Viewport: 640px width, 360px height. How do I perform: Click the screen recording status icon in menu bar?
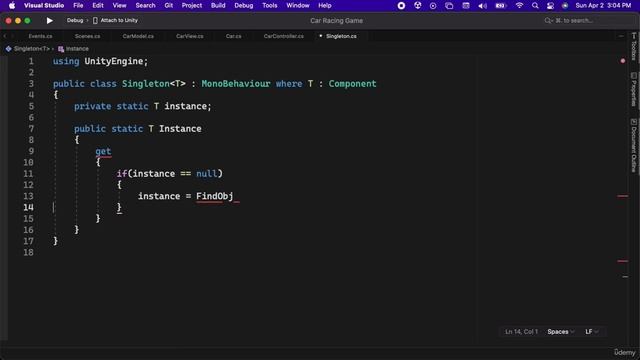pyautogui.click(x=401, y=5)
